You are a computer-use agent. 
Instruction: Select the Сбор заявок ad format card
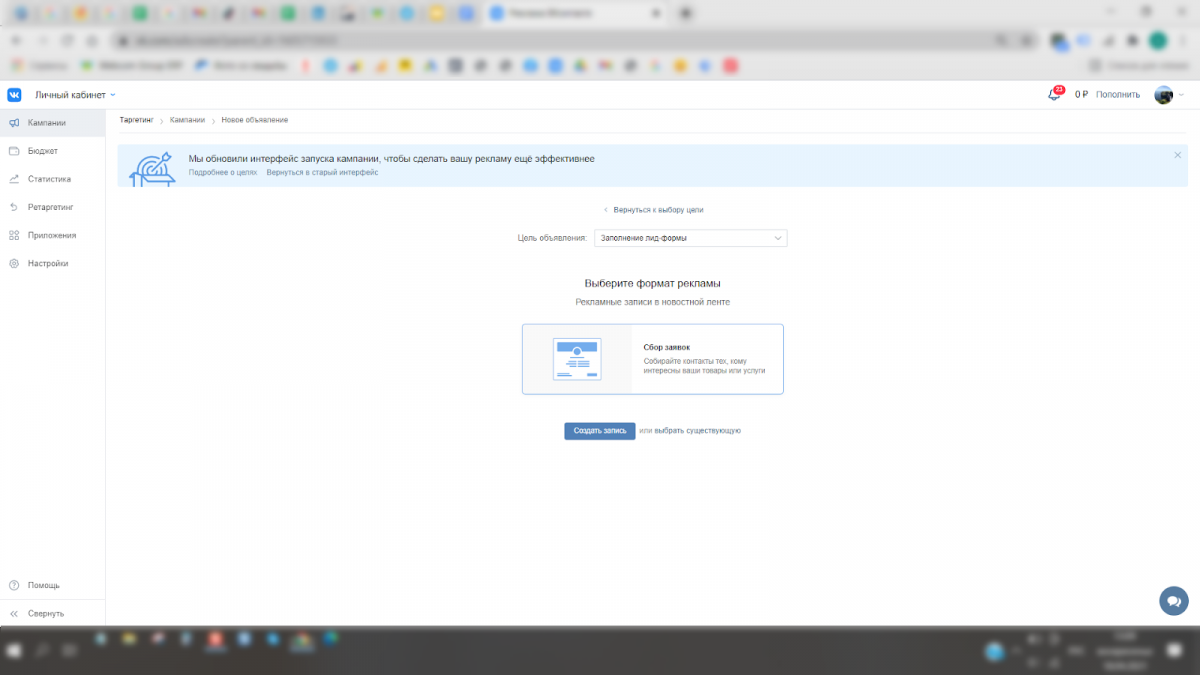[652, 359]
